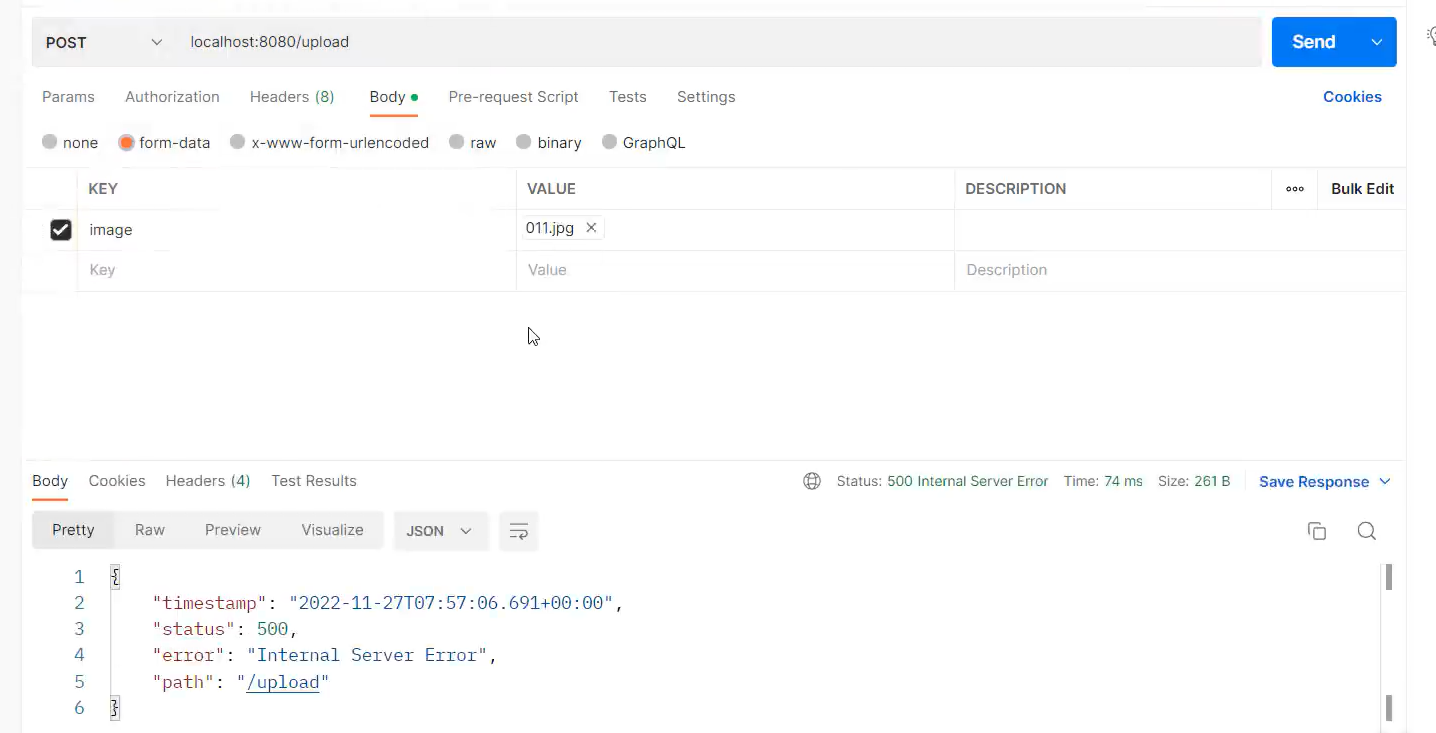Viewport: 1436px width, 733px height.
Task: Go to the Pre-request Script tab
Action: click(x=513, y=97)
